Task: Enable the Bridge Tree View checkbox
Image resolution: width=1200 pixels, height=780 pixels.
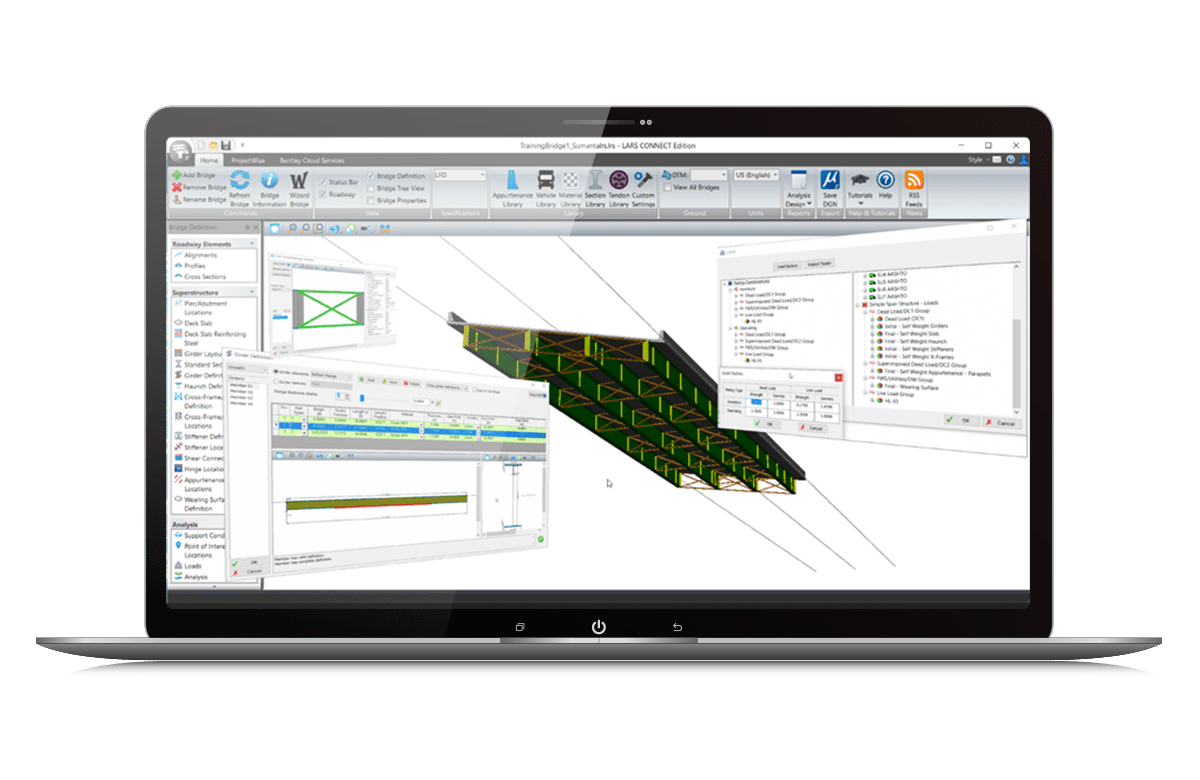Action: coord(370,187)
